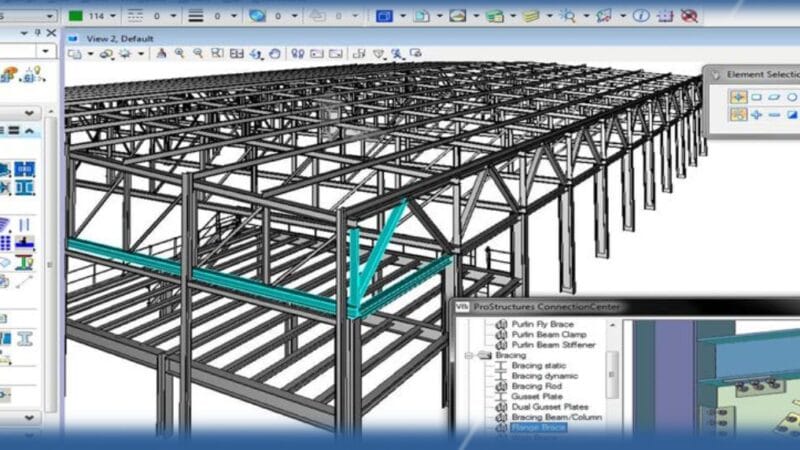Open the dropdown beside yellow layers icon

pyautogui.click(x=549, y=16)
